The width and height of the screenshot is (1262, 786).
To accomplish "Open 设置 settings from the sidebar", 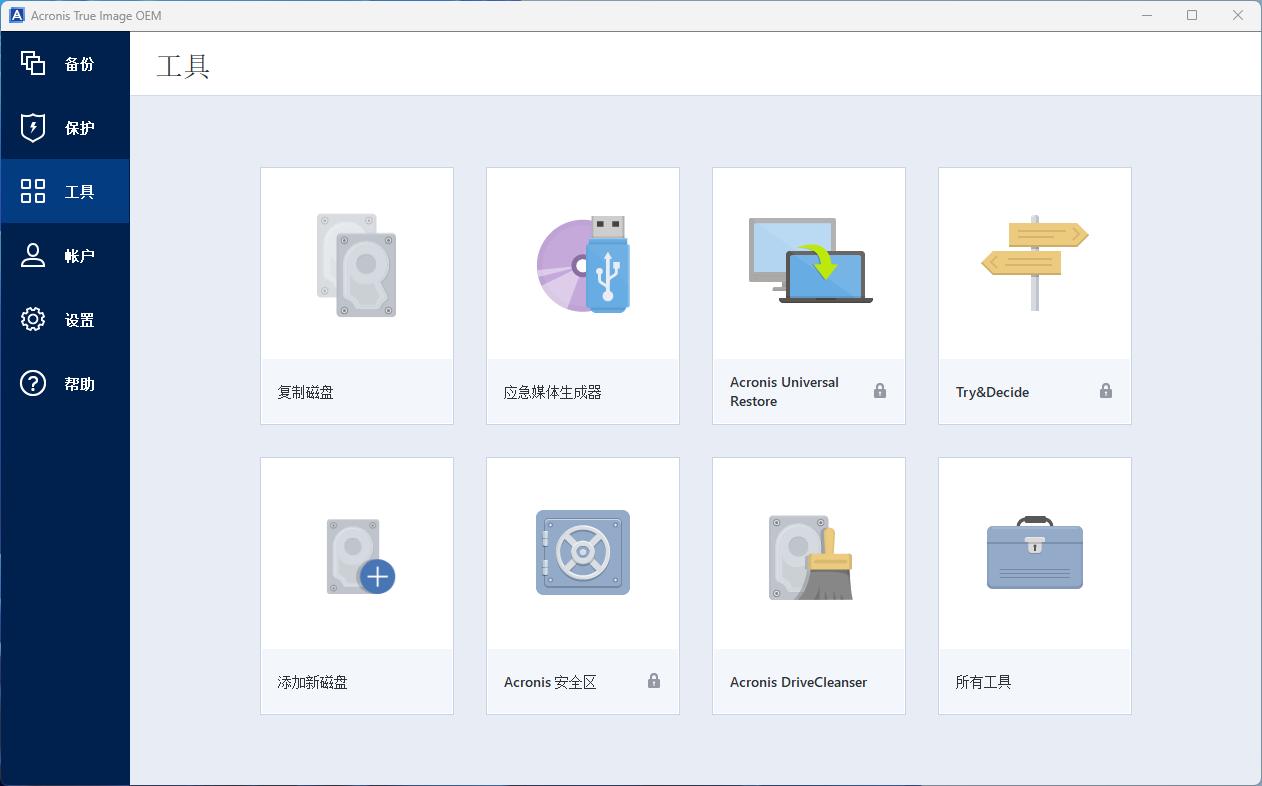I will pos(64,319).
